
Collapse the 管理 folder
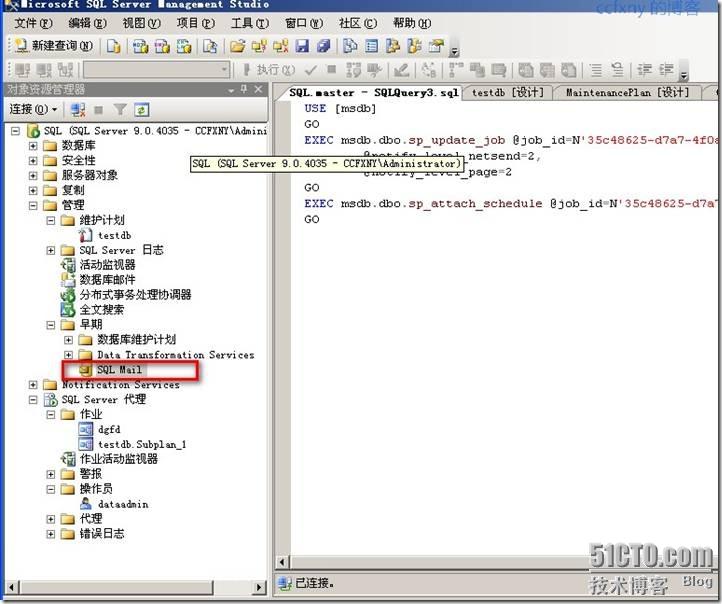(33, 205)
